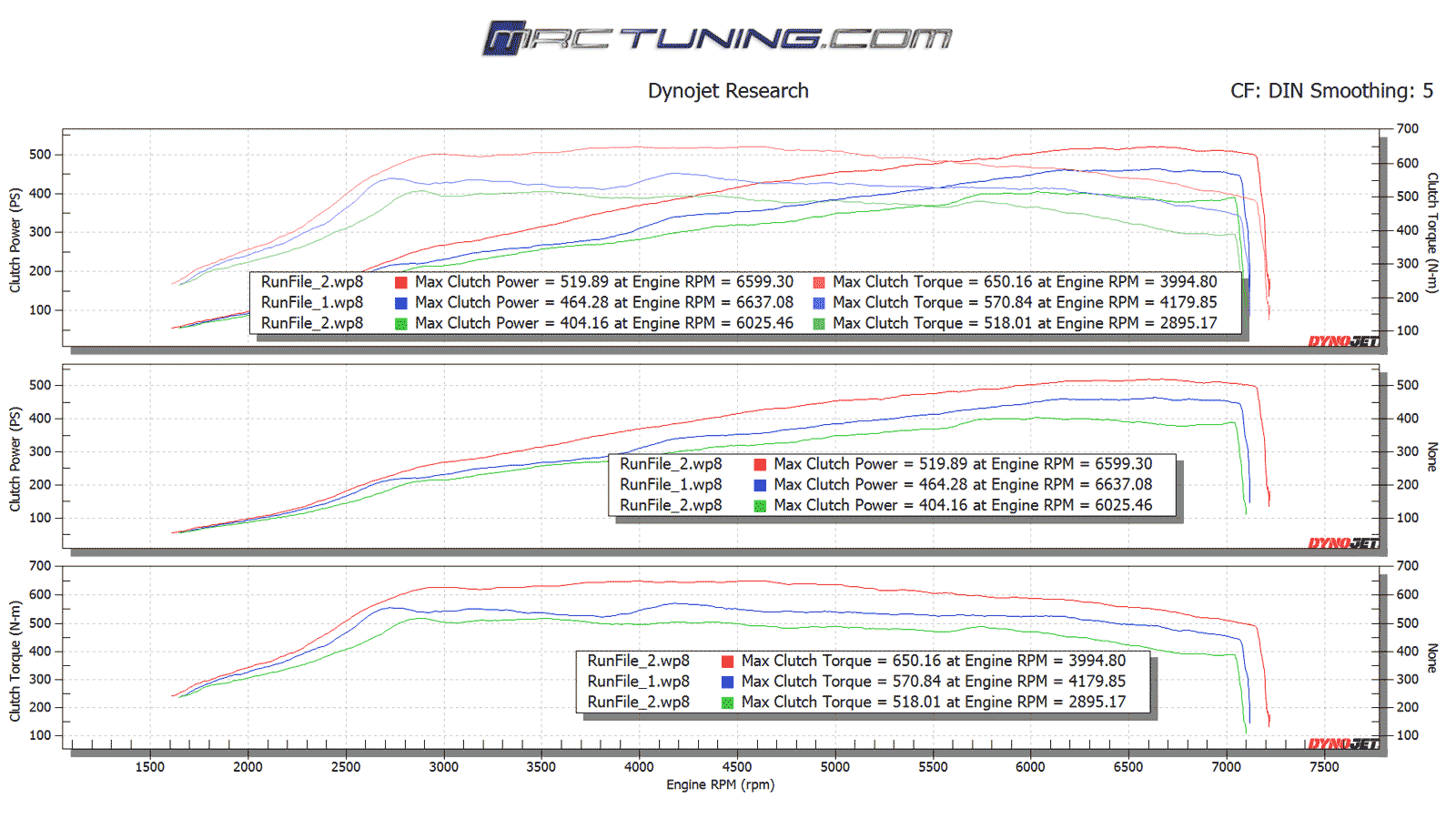Click green Max Clutch Torque swatch in bottom legend
The image size is (1456, 819).
pos(727,703)
